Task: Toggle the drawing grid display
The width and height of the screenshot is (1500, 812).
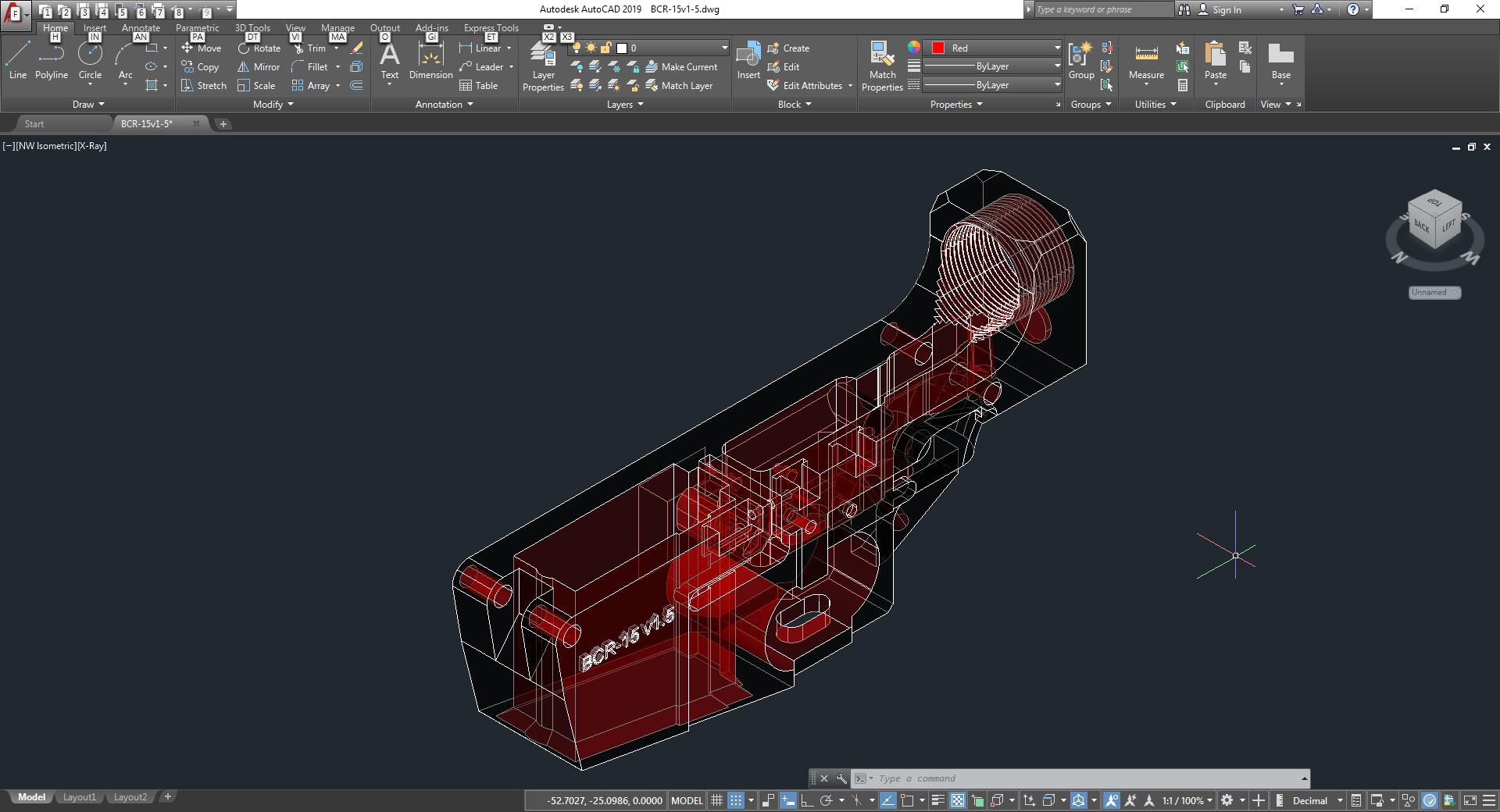Action: pyautogui.click(x=716, y=800)
